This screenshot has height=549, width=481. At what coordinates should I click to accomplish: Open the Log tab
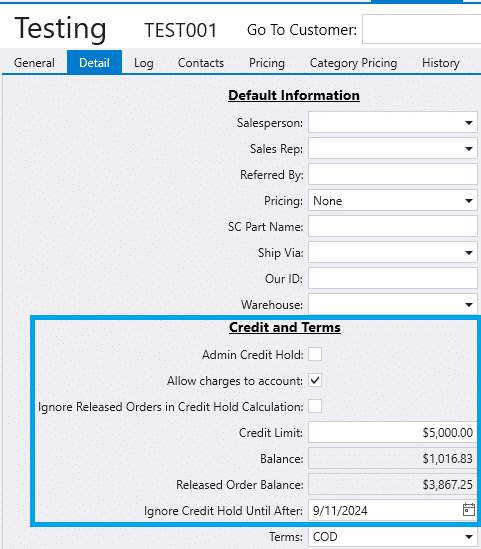coord(144,63)
